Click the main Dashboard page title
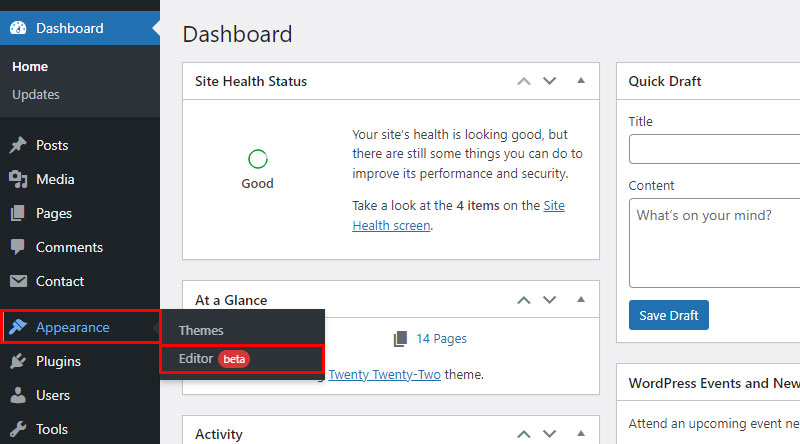 (238, 34)
